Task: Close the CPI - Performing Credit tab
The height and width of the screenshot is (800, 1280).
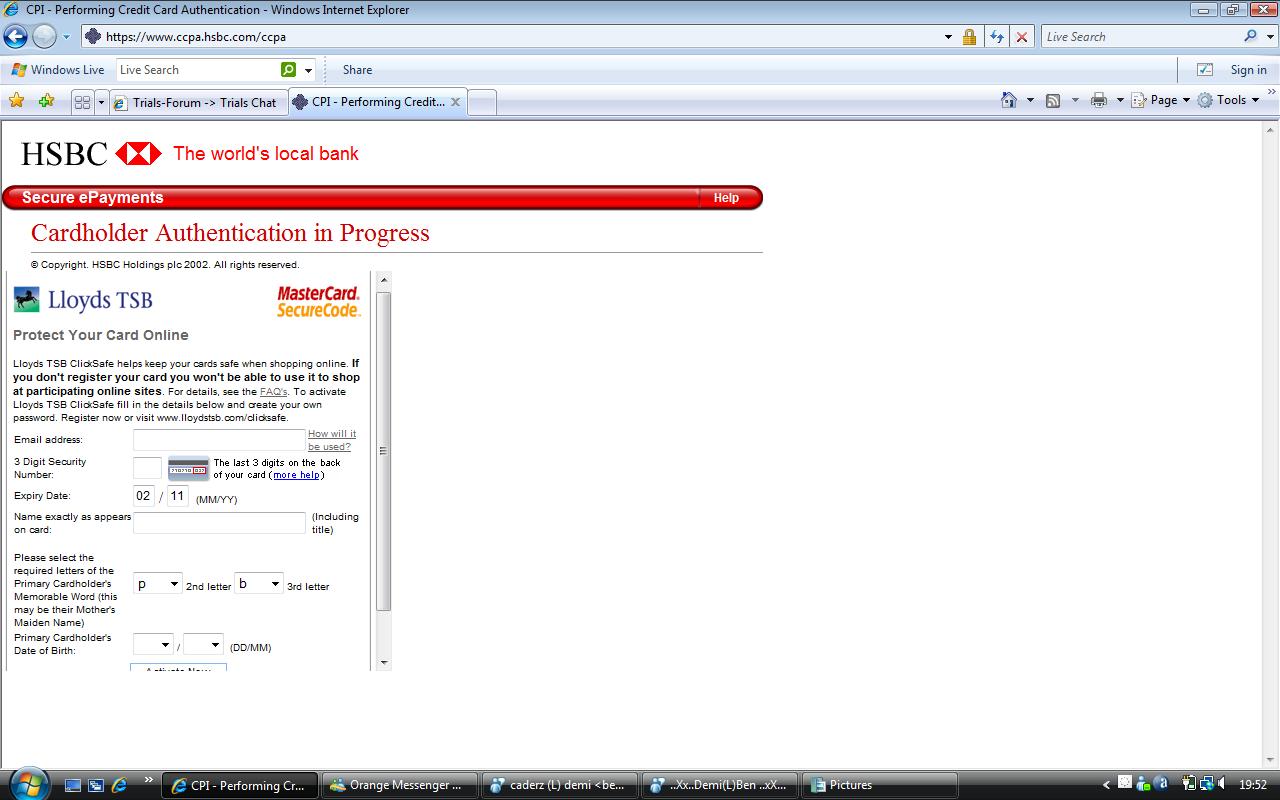Action: coord(455,101)
